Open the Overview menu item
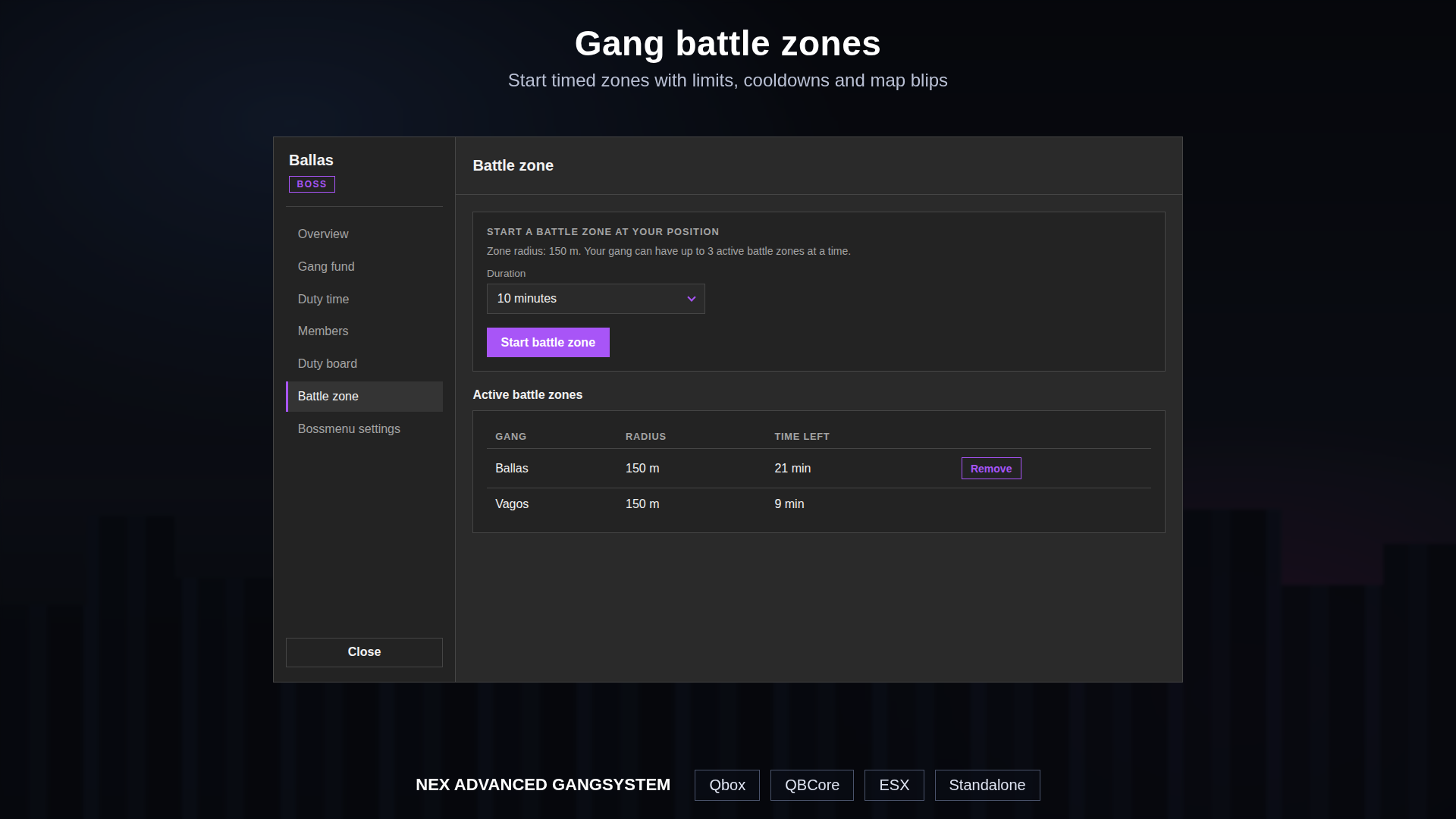 [364, 234]
